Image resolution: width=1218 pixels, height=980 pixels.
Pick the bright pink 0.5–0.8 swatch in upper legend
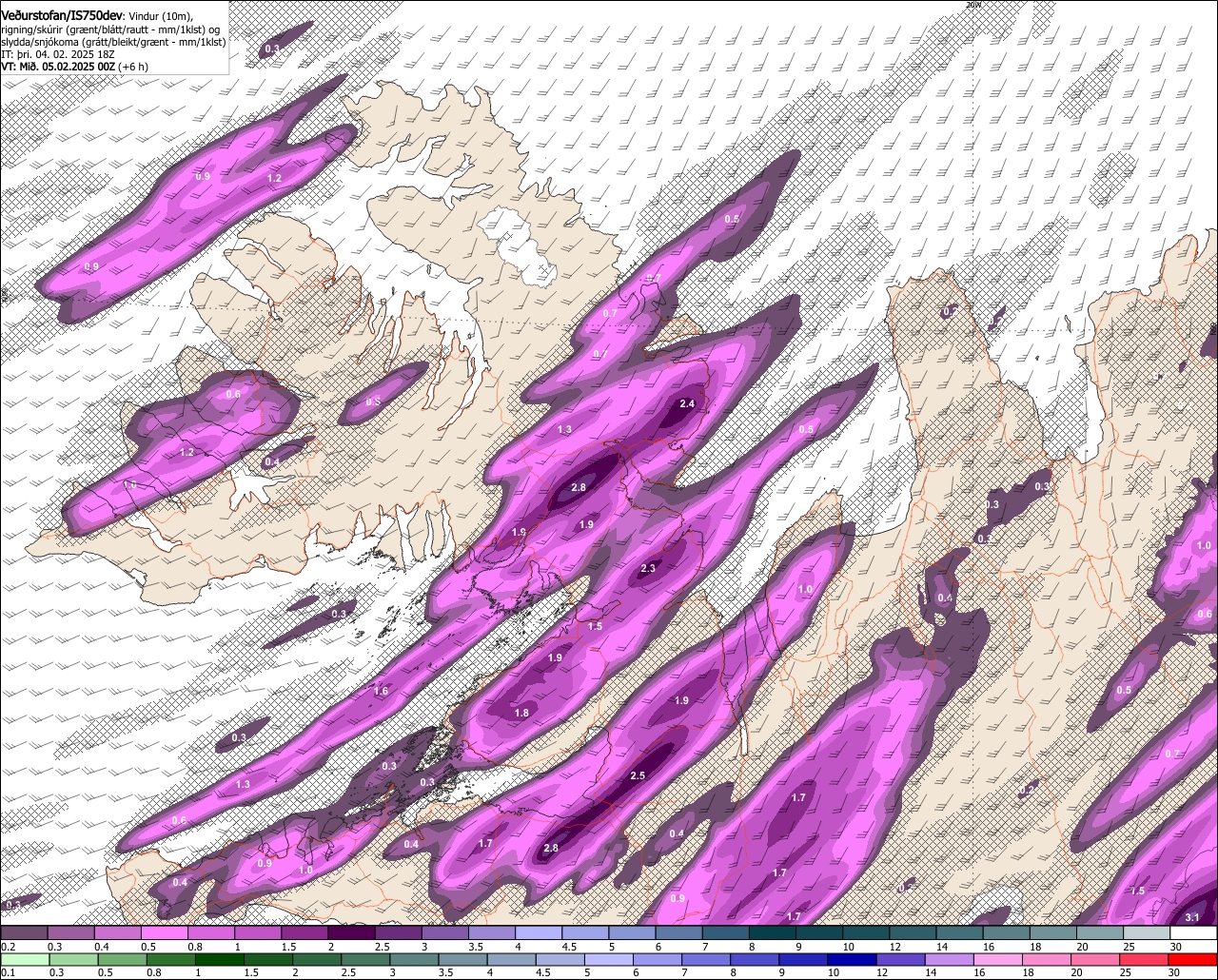click(165, 933)
